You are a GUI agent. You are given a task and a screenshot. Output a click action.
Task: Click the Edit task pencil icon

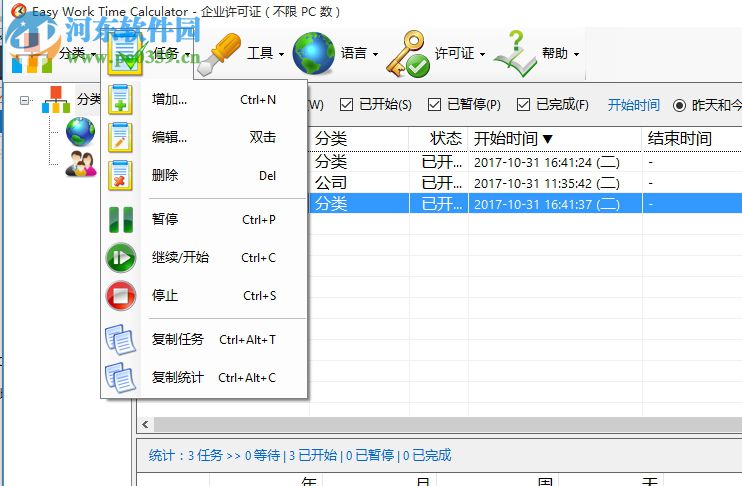[120, 137]
